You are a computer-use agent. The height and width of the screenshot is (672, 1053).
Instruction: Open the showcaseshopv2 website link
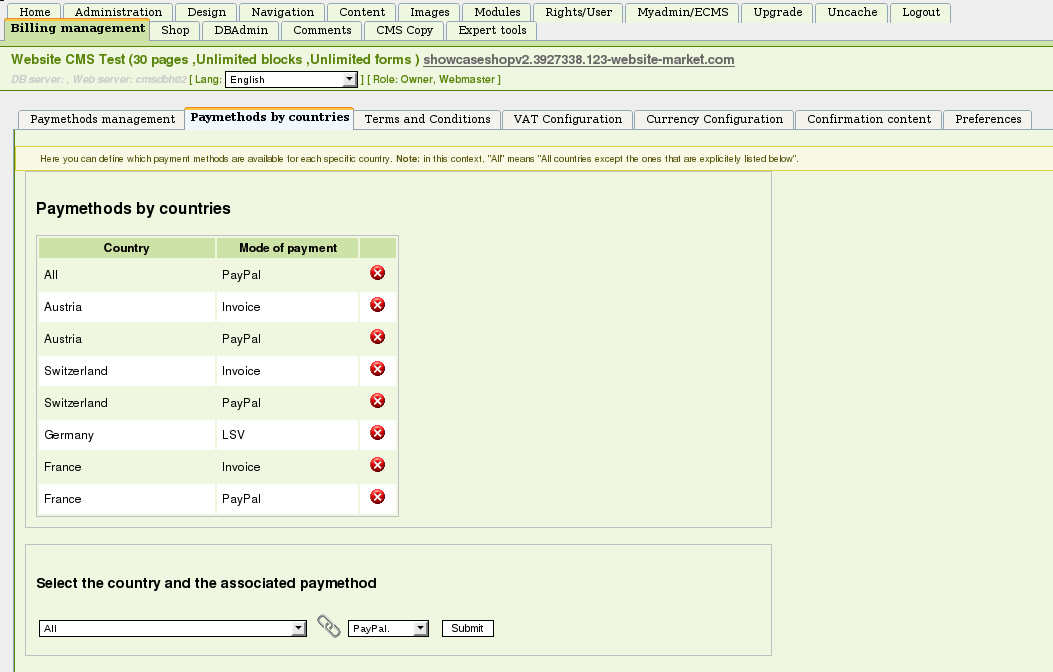pos(578,60)
